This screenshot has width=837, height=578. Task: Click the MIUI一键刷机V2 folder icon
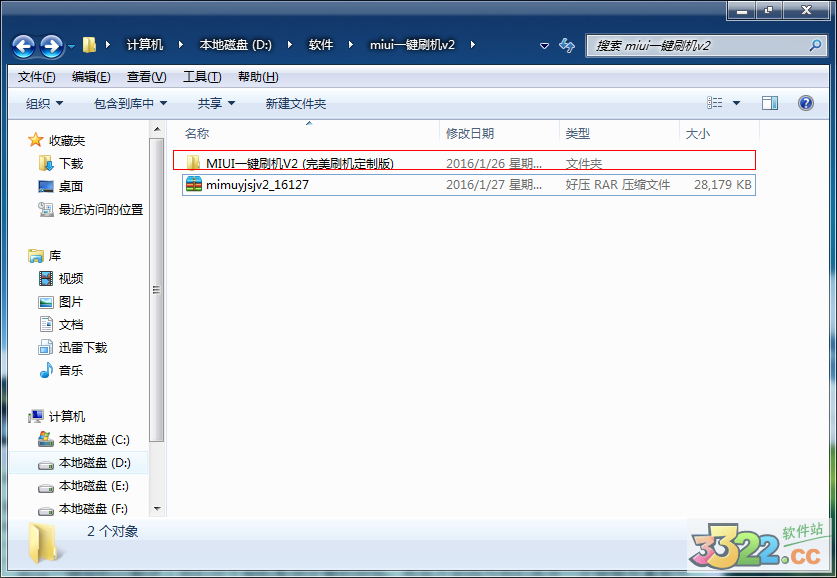[x=193, y=162]
